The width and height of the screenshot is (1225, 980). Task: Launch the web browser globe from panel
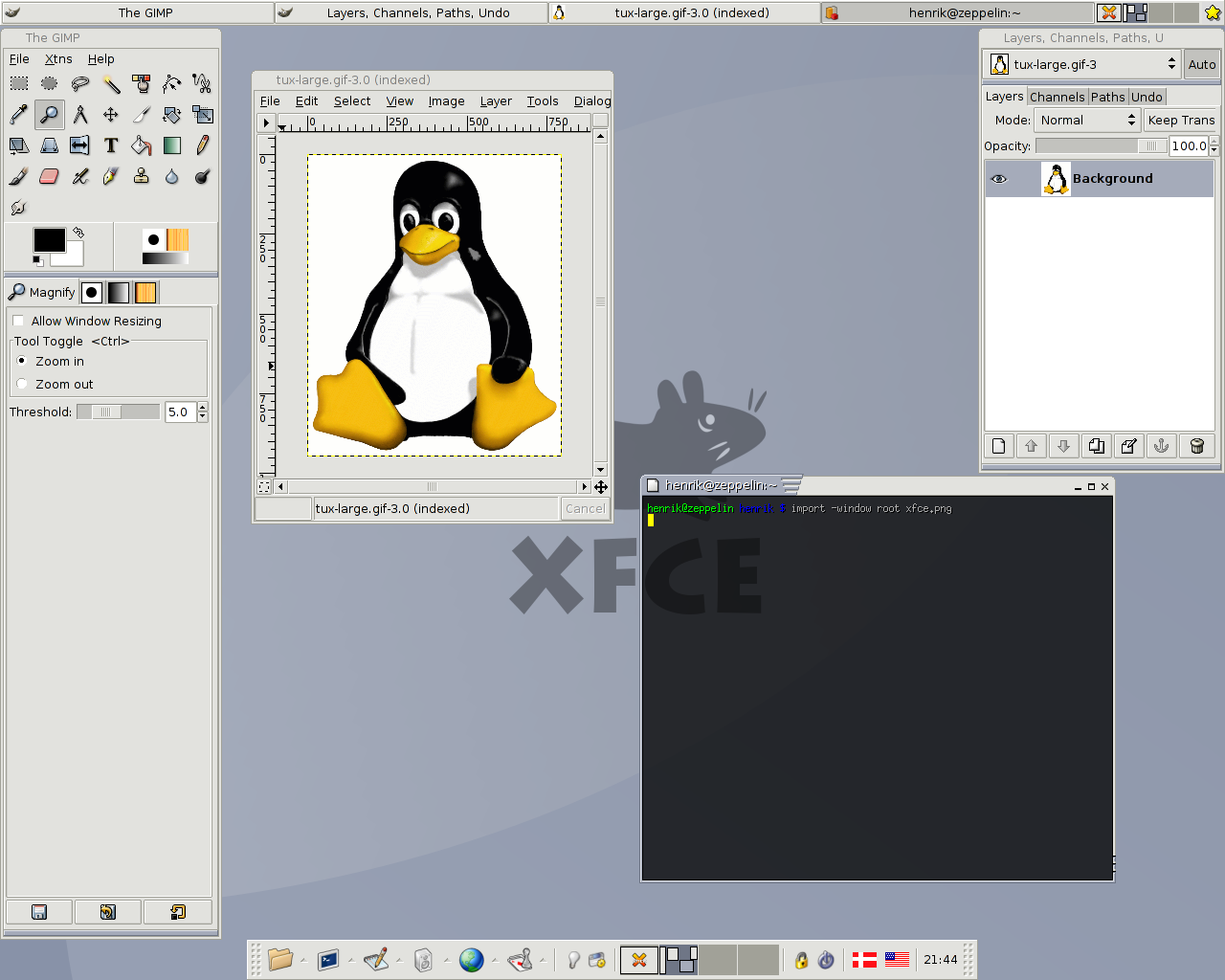[x=471, y=959]
